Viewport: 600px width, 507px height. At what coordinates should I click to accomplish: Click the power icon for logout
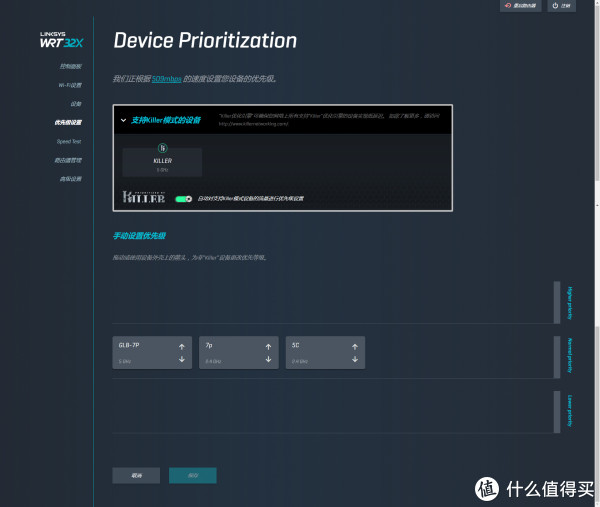(x=555, y=5)
